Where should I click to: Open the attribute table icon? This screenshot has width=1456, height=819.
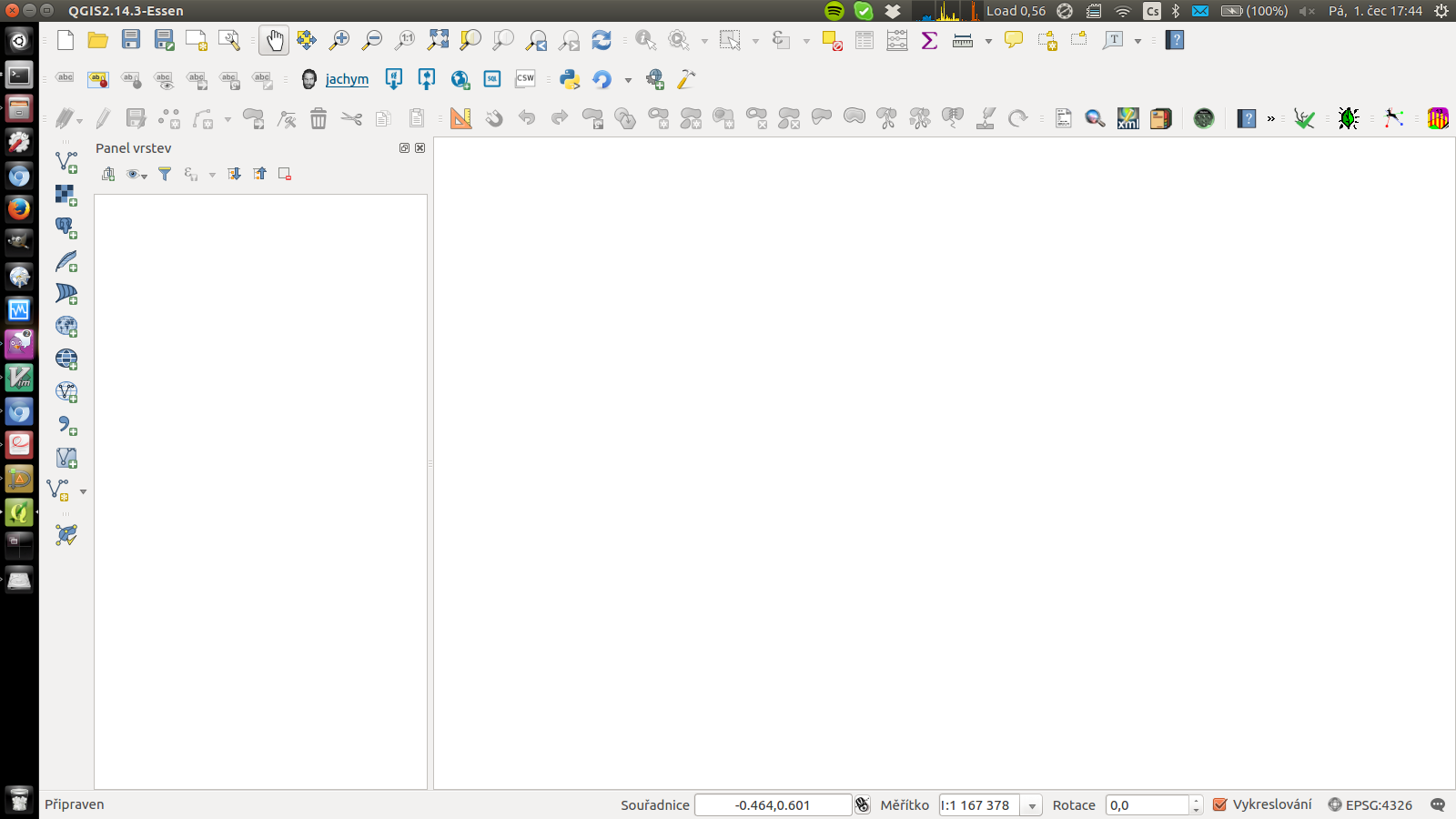864,40
